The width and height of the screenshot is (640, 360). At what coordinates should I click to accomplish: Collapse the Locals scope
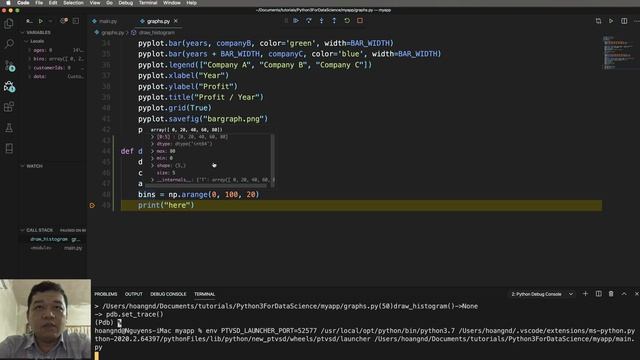pyautogui.click(x=37, y=41)
